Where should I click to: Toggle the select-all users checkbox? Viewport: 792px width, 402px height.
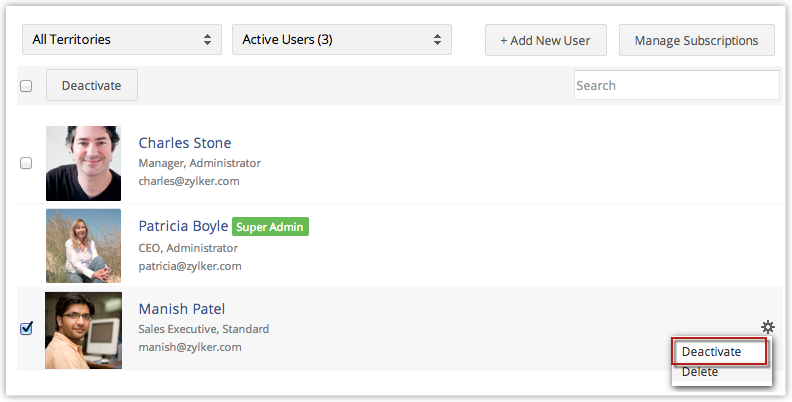click(x=26, y=86)
